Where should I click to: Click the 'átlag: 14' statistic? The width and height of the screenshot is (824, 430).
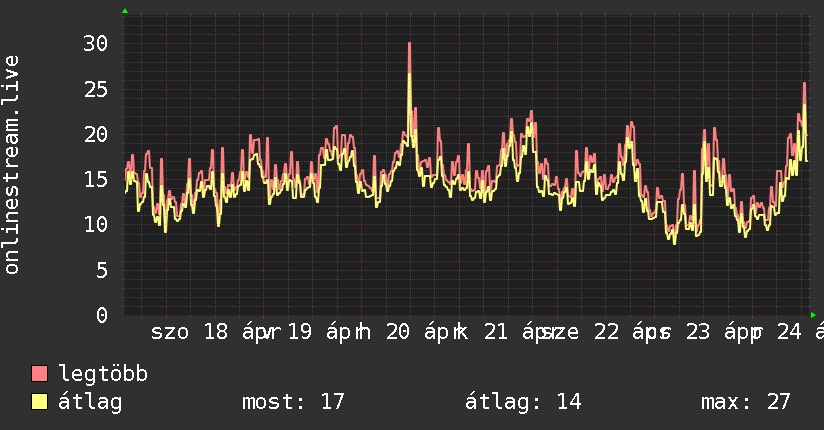[x=523, y=402]
